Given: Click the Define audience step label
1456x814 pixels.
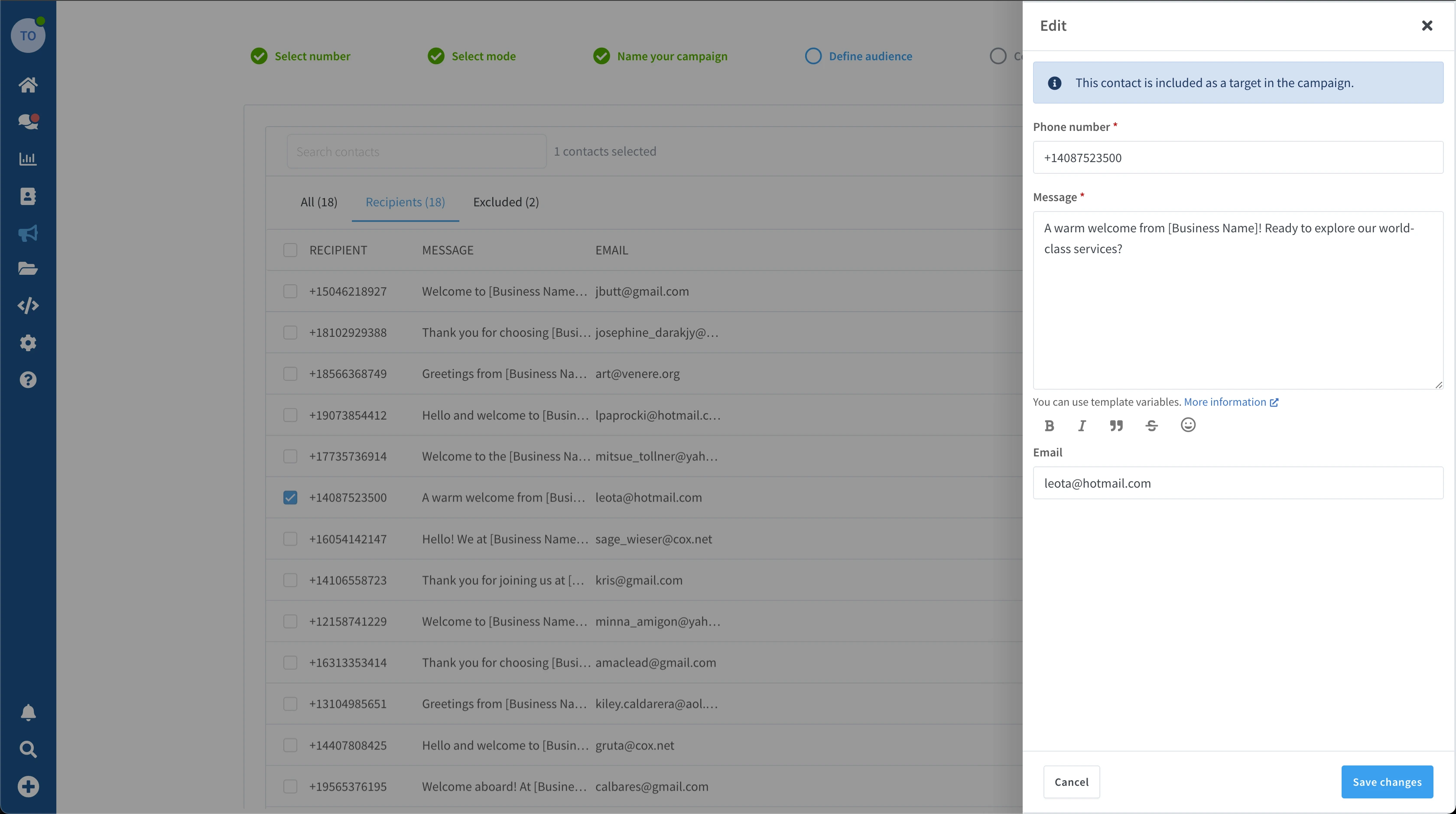Looking at the screenshot, I should [871, 56].
